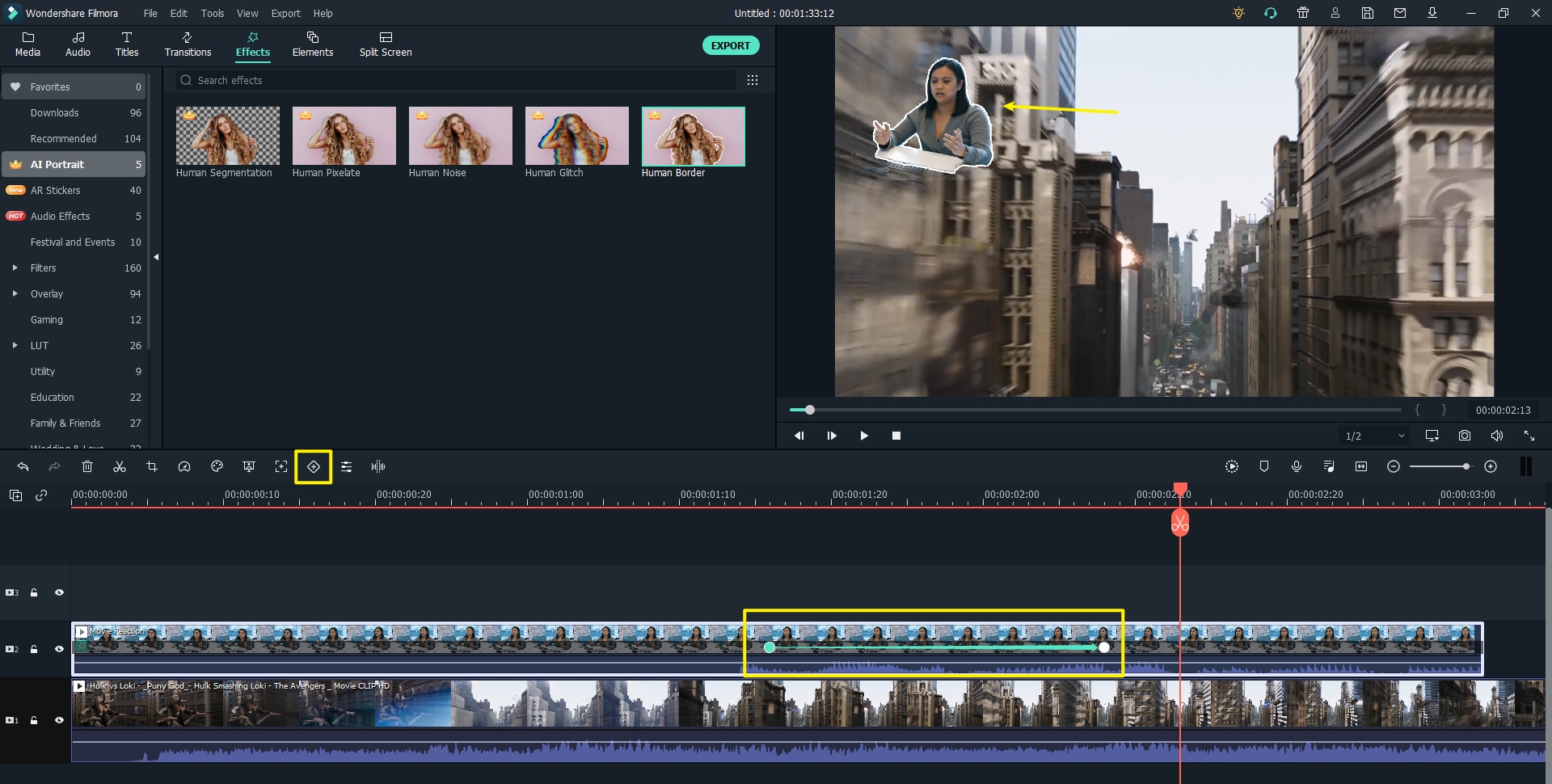
Task: Expand the Overlay category
Action: (x=15, y=293)
